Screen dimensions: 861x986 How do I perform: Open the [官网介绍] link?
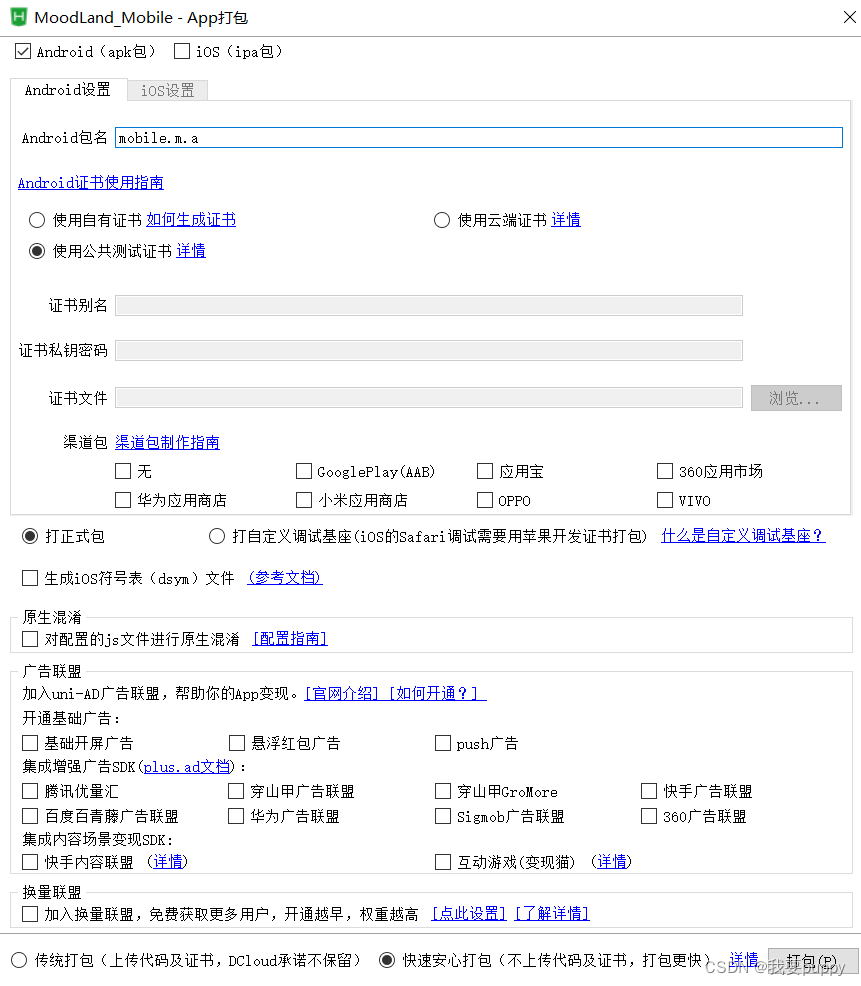pos(342,693)
